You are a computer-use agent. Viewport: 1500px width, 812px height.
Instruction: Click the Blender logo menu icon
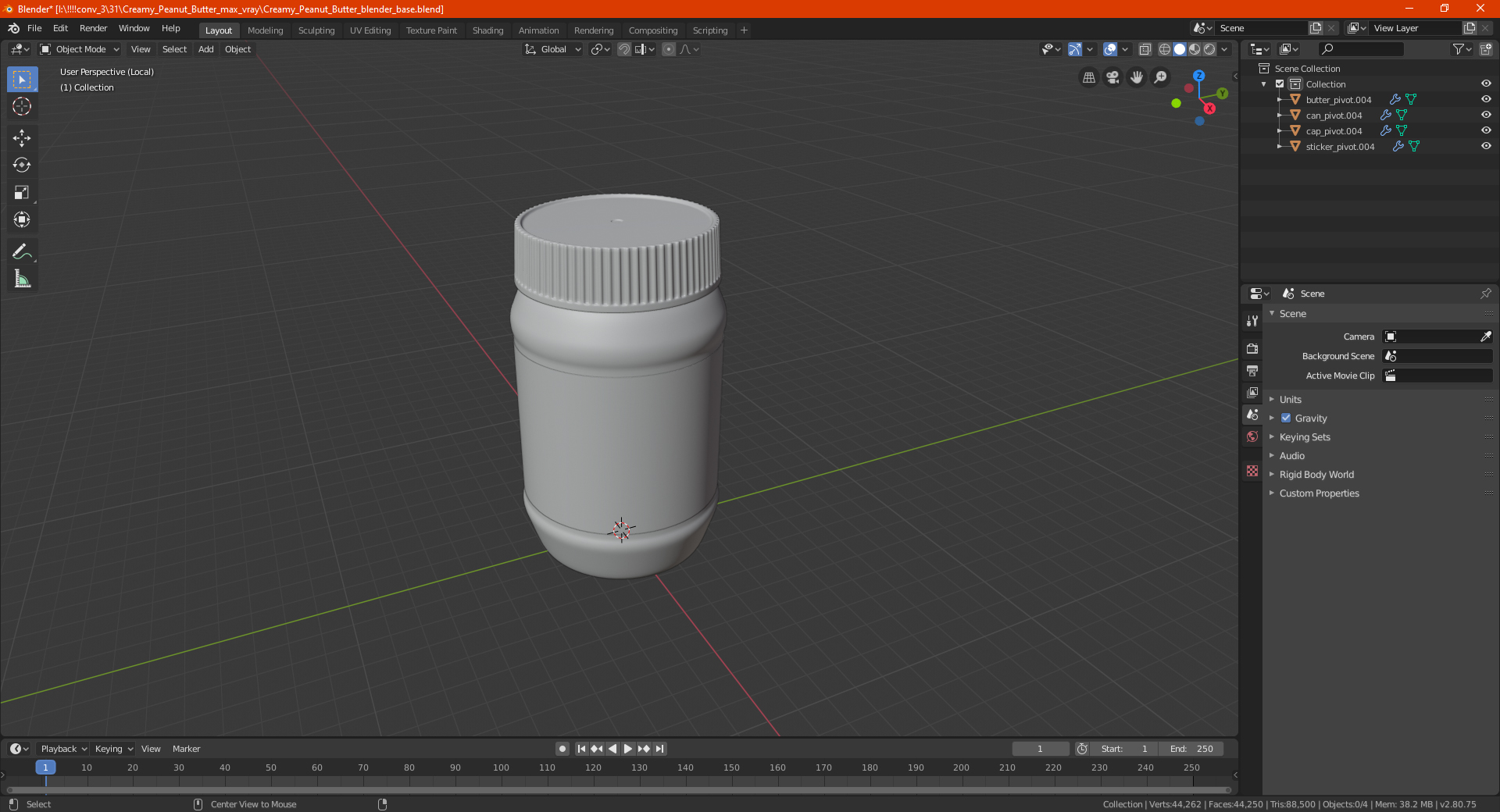click(x=13, y=28)
